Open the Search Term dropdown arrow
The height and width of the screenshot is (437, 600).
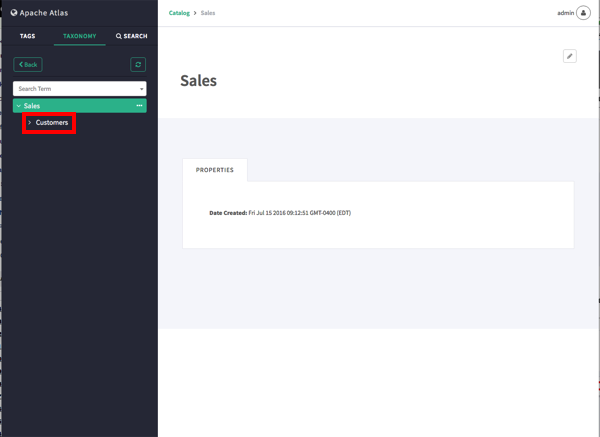[x=141, y=89]
